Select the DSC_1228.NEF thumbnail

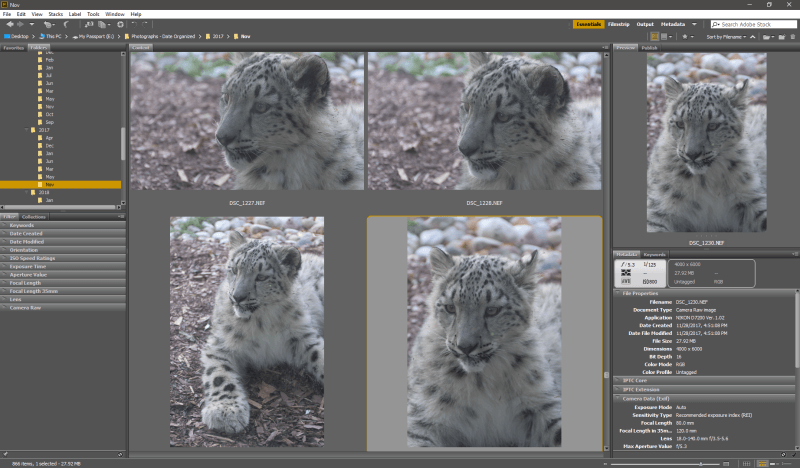click(484, 121)
